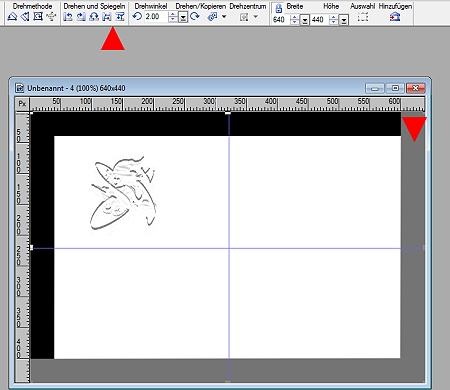Screen dimensions: 450x390
Task: Minimize the Unbenannt - 4 document window
Action: [375, 88]
